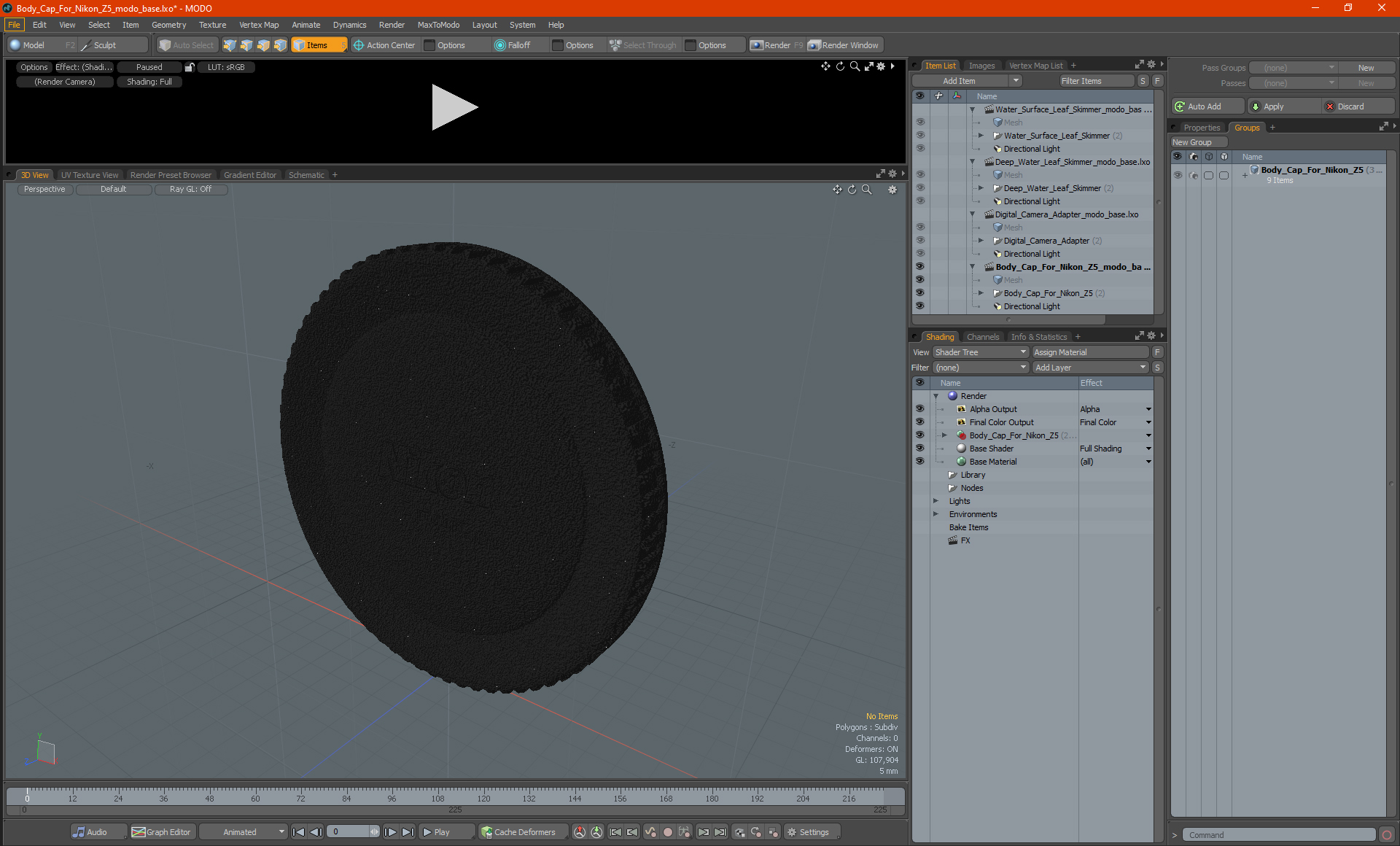This screenshot has width=1400, height=846.
Task: Click the Assign Material button
Action: (1091, 352)
